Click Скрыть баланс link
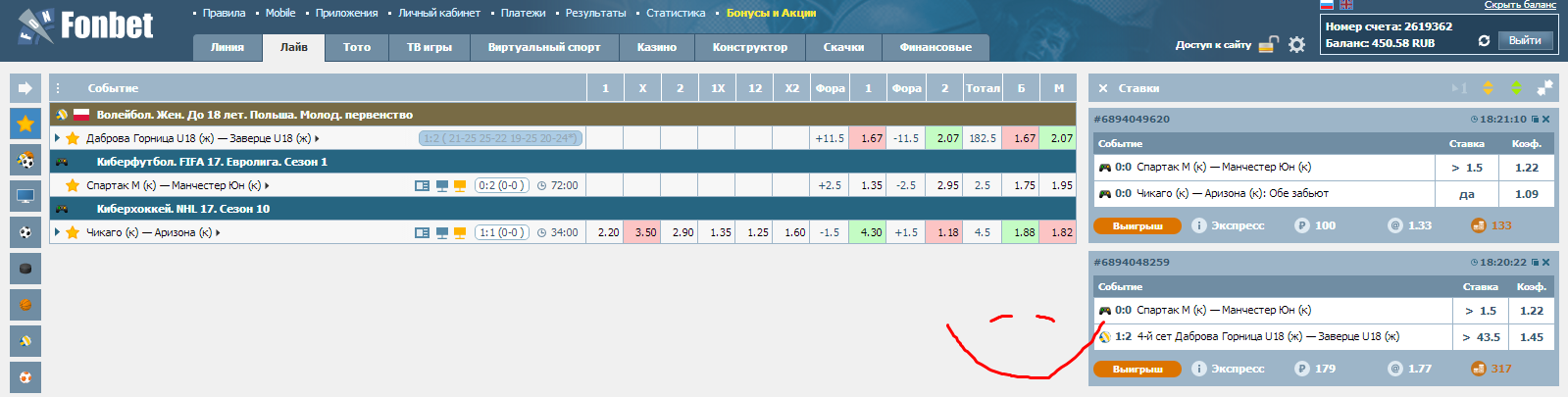Viewport: 1568px width, 397px height. pyautogui.click(x=1519, y=5)
